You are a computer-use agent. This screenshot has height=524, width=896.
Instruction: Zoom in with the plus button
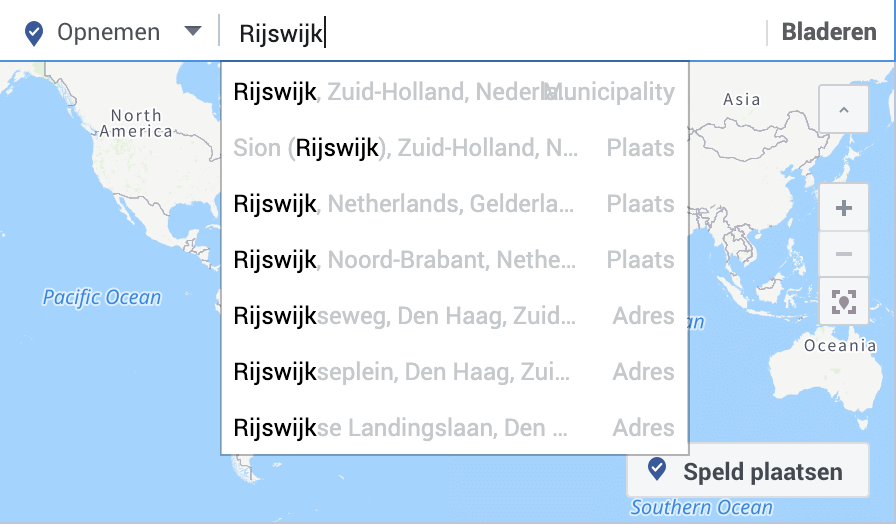(x=843, y=209)
